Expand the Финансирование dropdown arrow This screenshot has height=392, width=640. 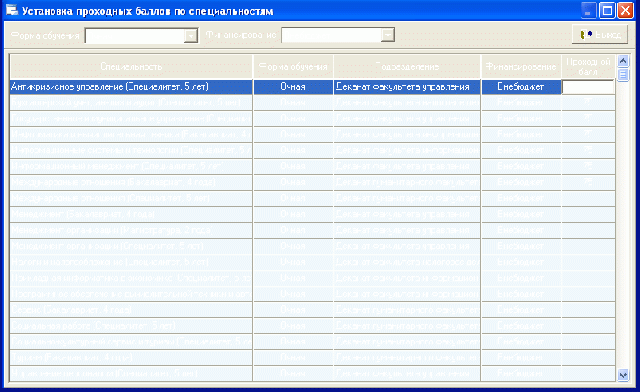tap(388, 35)
